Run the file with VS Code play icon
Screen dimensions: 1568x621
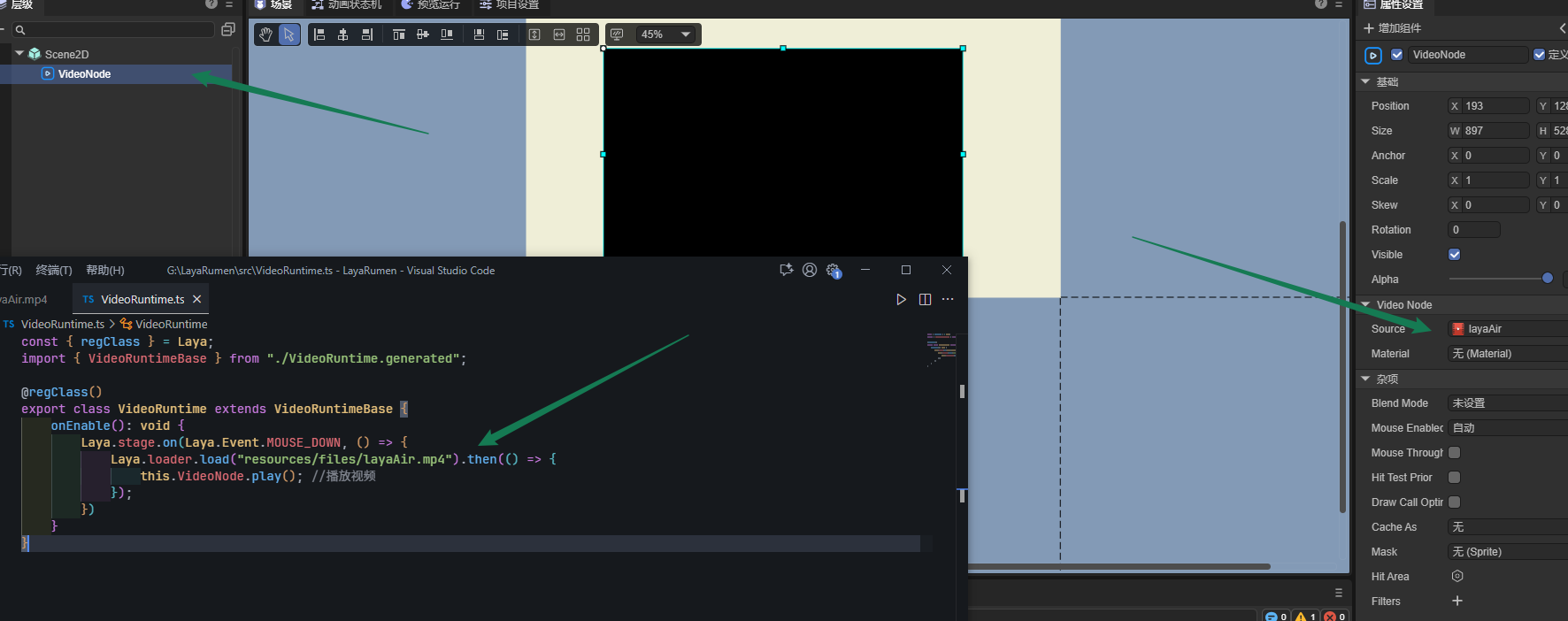[x=901, y=300]
